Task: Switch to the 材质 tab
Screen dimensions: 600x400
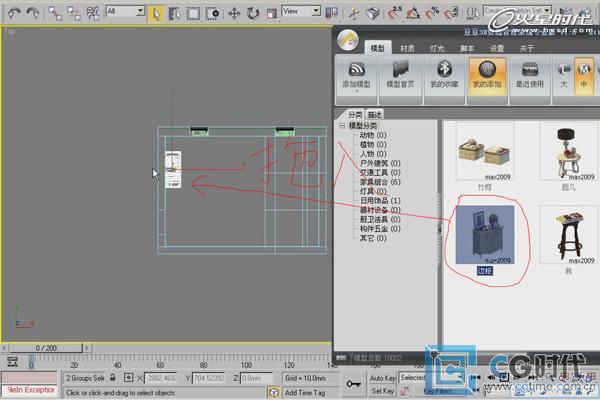Action: [407, 48]
